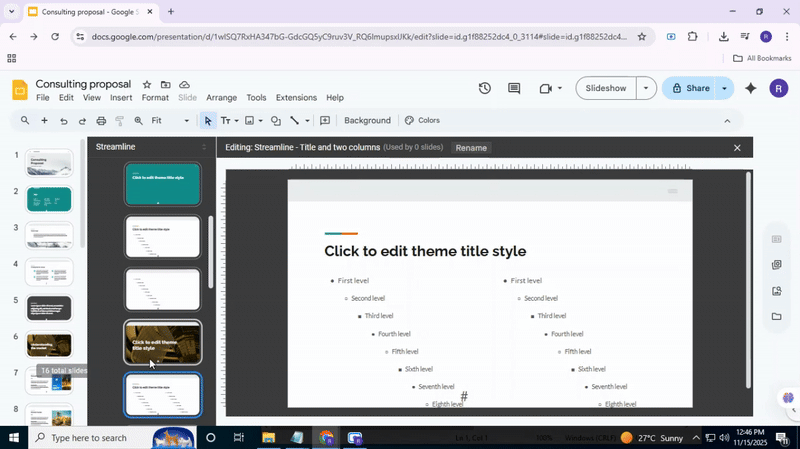
Task: Add a comment using toolbar icon
Action: (x=325, y=121)
